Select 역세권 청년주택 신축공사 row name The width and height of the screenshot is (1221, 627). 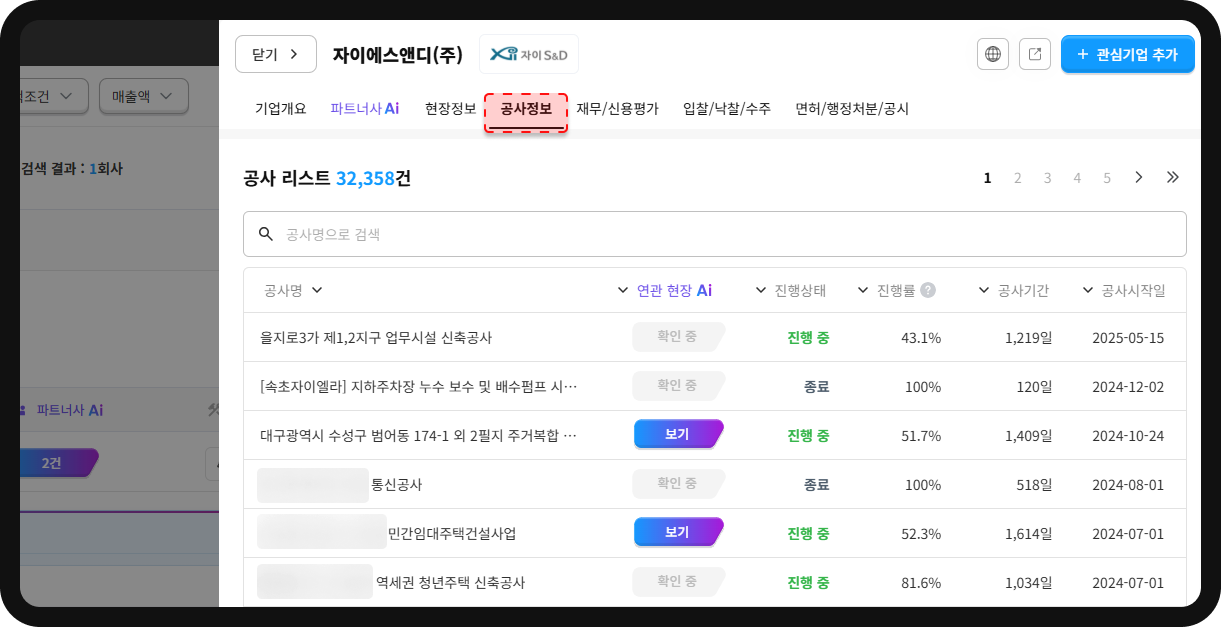coord(450,583)
